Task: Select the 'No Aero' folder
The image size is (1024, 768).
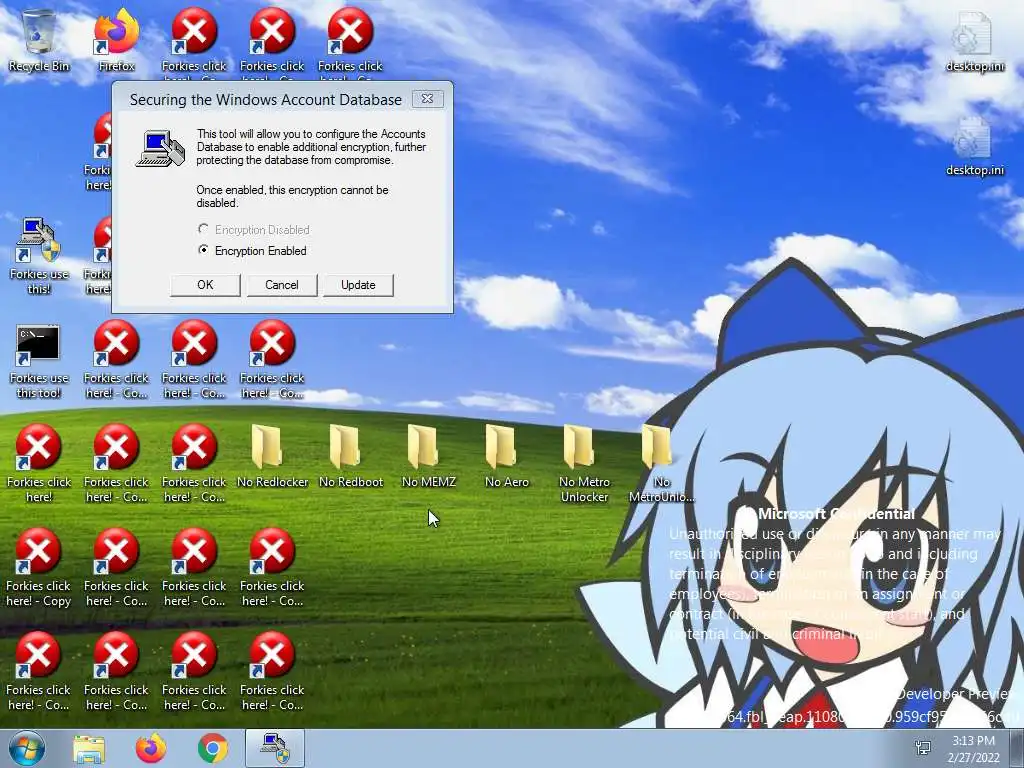Action: pyautogui.click(x=507, y=456)
